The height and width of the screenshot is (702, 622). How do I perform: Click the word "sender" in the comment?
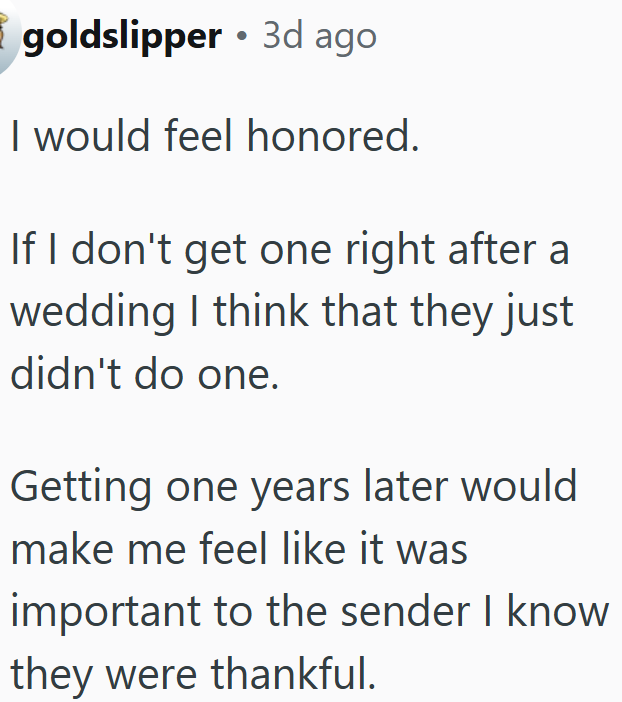393,611
